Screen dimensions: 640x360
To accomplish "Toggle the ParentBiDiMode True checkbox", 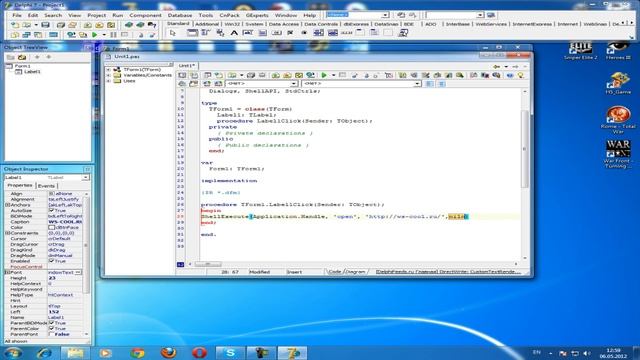I will point(51,322).
